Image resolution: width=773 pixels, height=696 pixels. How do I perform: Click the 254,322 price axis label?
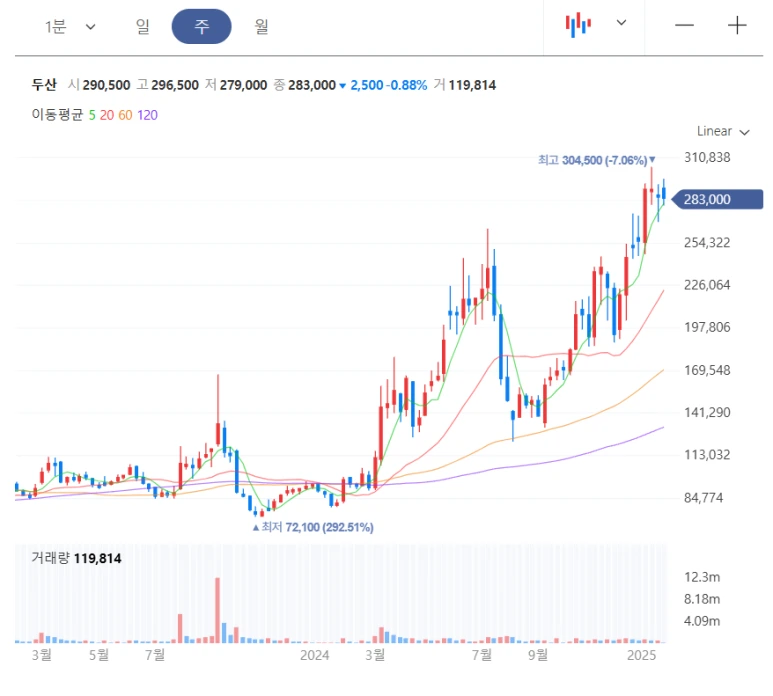[x=707, y=243]
